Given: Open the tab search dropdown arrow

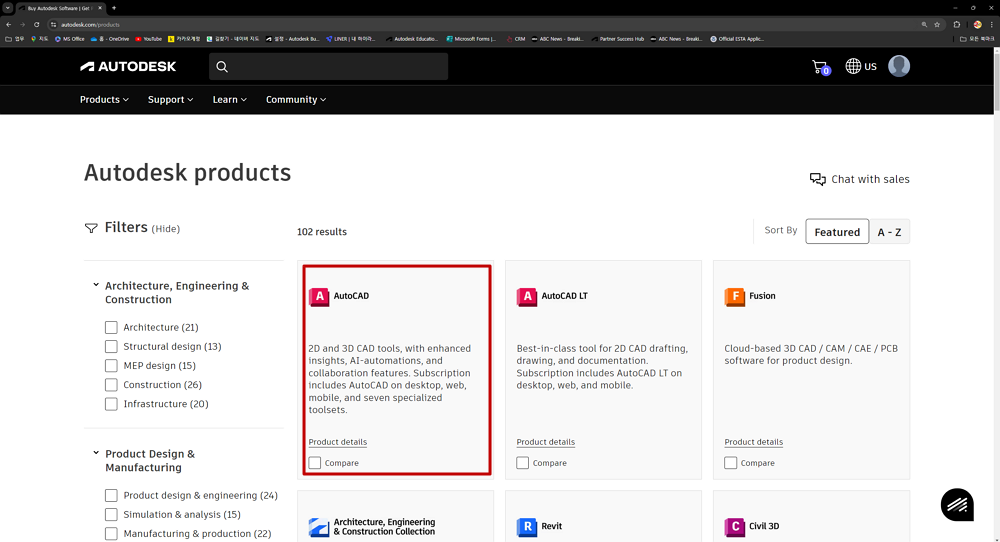Looking at the screenshot, I should [8, 8].
